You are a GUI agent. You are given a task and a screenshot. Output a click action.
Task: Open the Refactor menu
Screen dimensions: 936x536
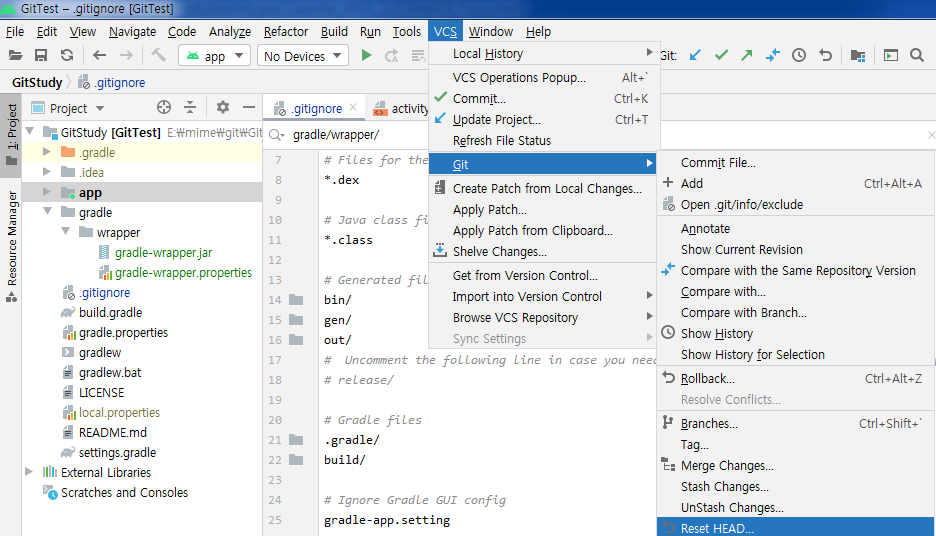click(286, 32)
